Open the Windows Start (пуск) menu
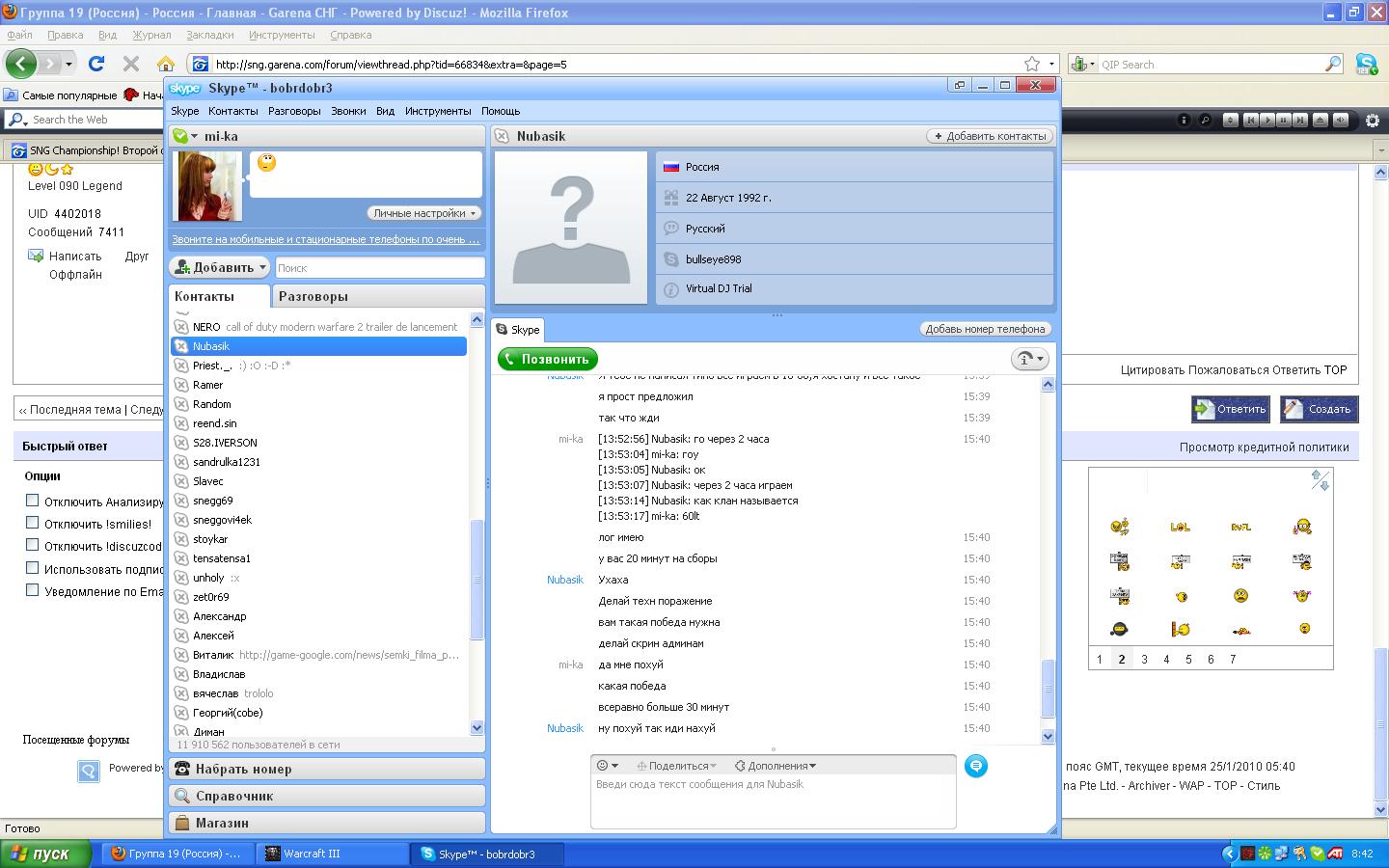This screenshot has height=868, width=1389. point(46,854)
